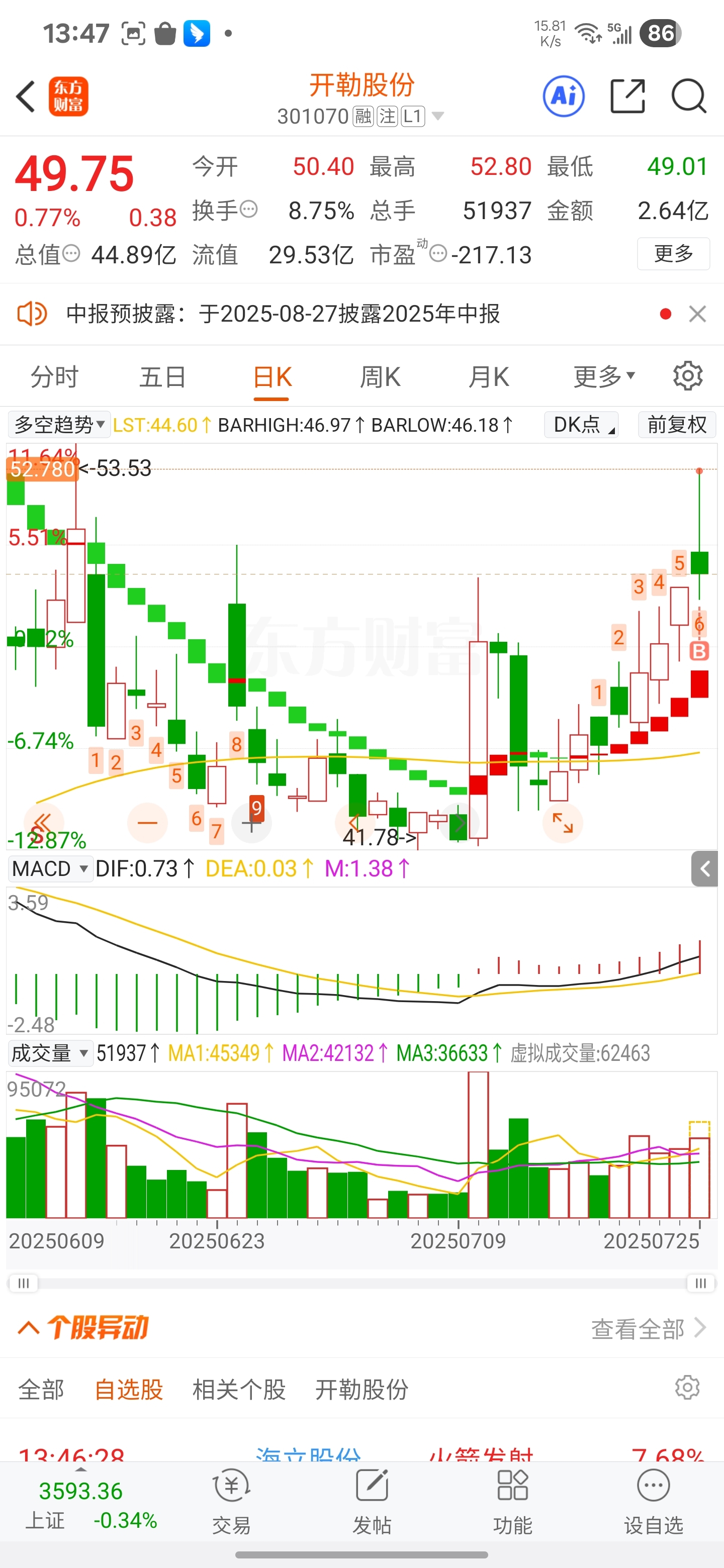Open the 功能 functions icon
The image size is (724, 1568).
tap(513, 1501)
